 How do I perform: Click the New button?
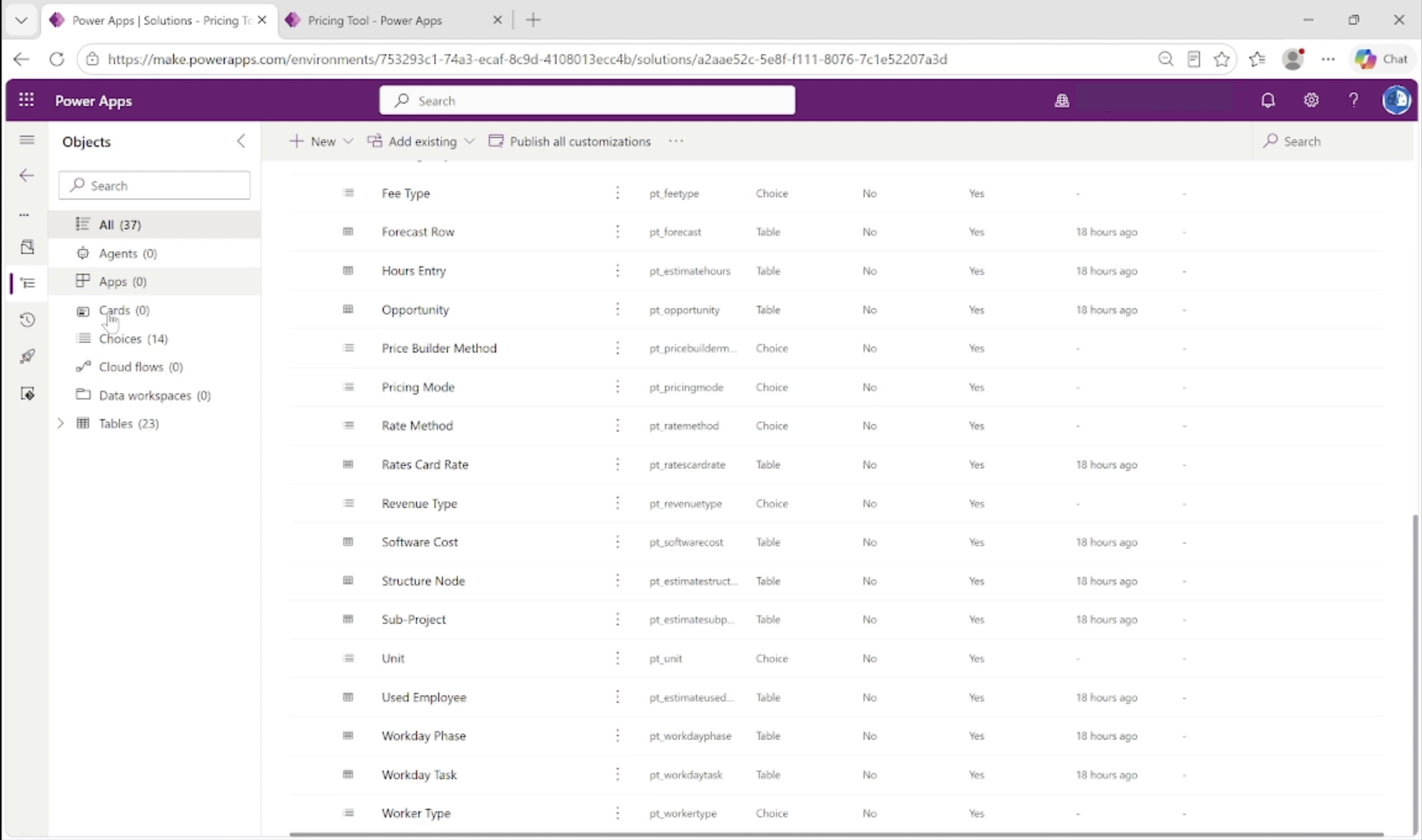point(313,141)
